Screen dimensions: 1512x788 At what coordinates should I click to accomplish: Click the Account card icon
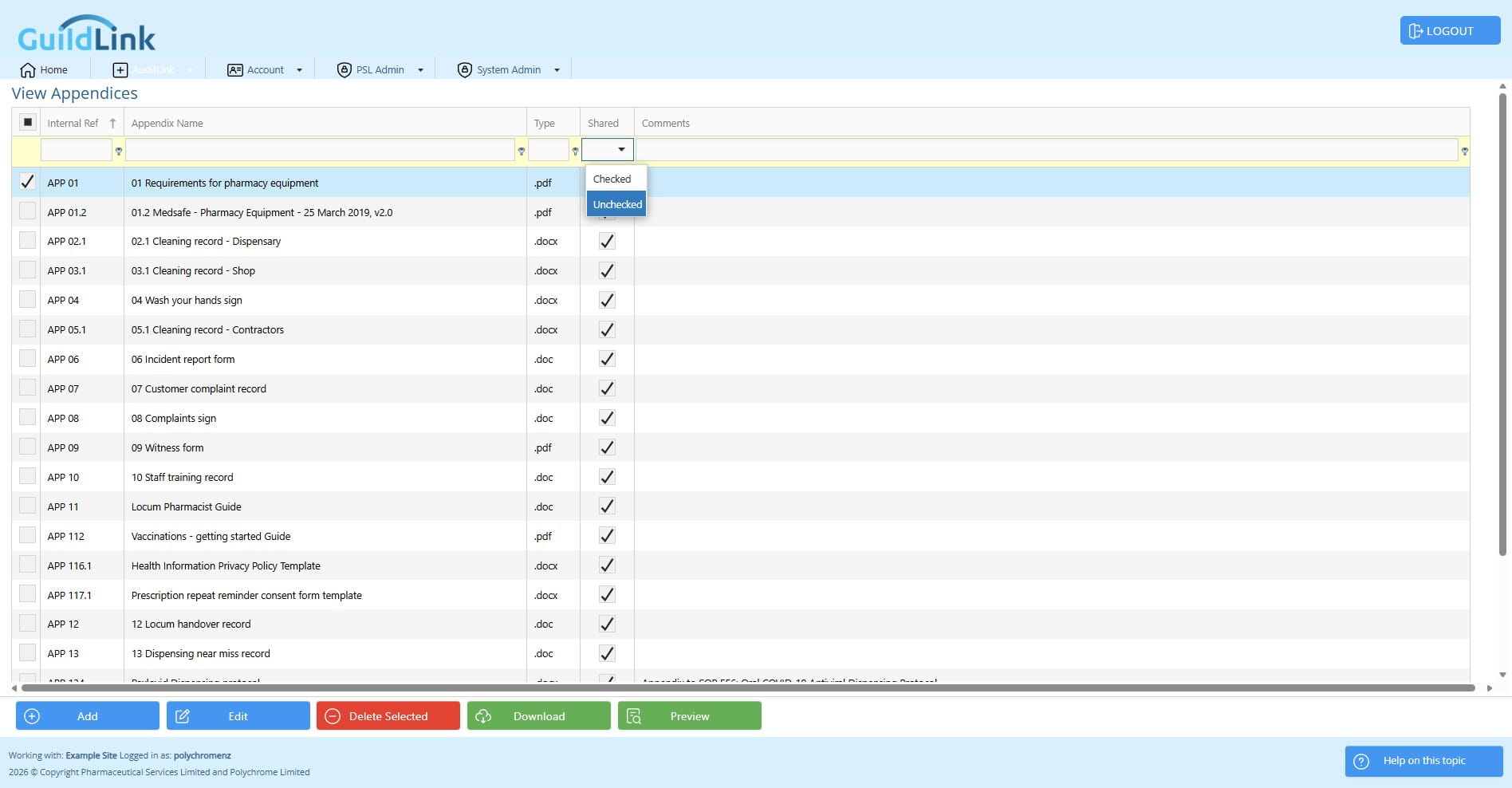[234, 70]
